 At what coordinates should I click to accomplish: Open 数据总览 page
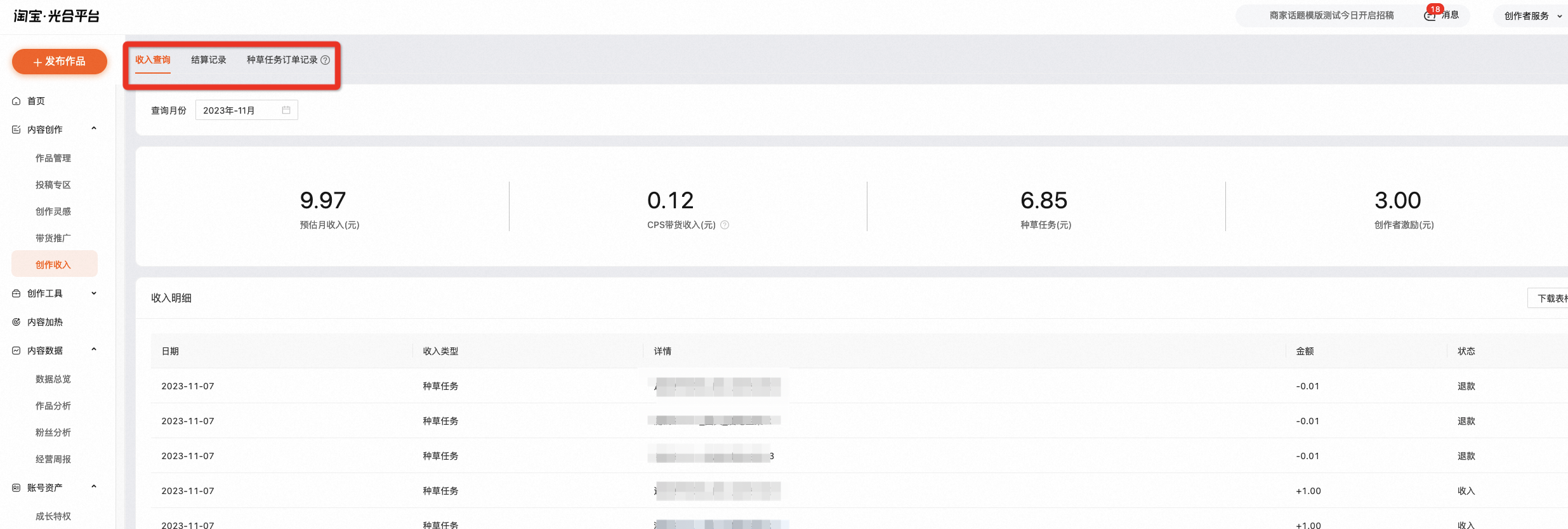point(53,379)
